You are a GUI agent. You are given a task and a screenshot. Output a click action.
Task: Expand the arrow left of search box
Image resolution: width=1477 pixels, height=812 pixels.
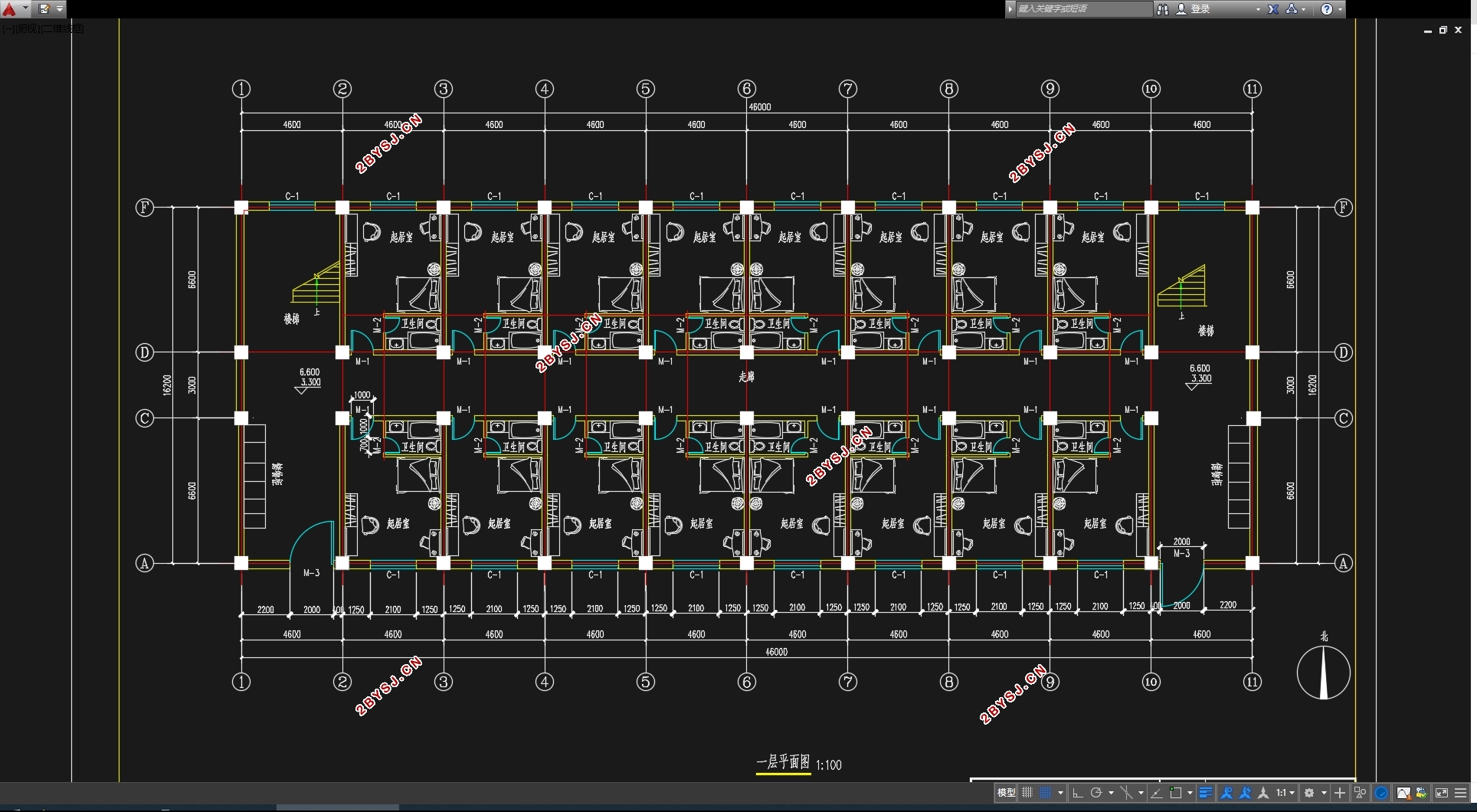pos(1010,9)
